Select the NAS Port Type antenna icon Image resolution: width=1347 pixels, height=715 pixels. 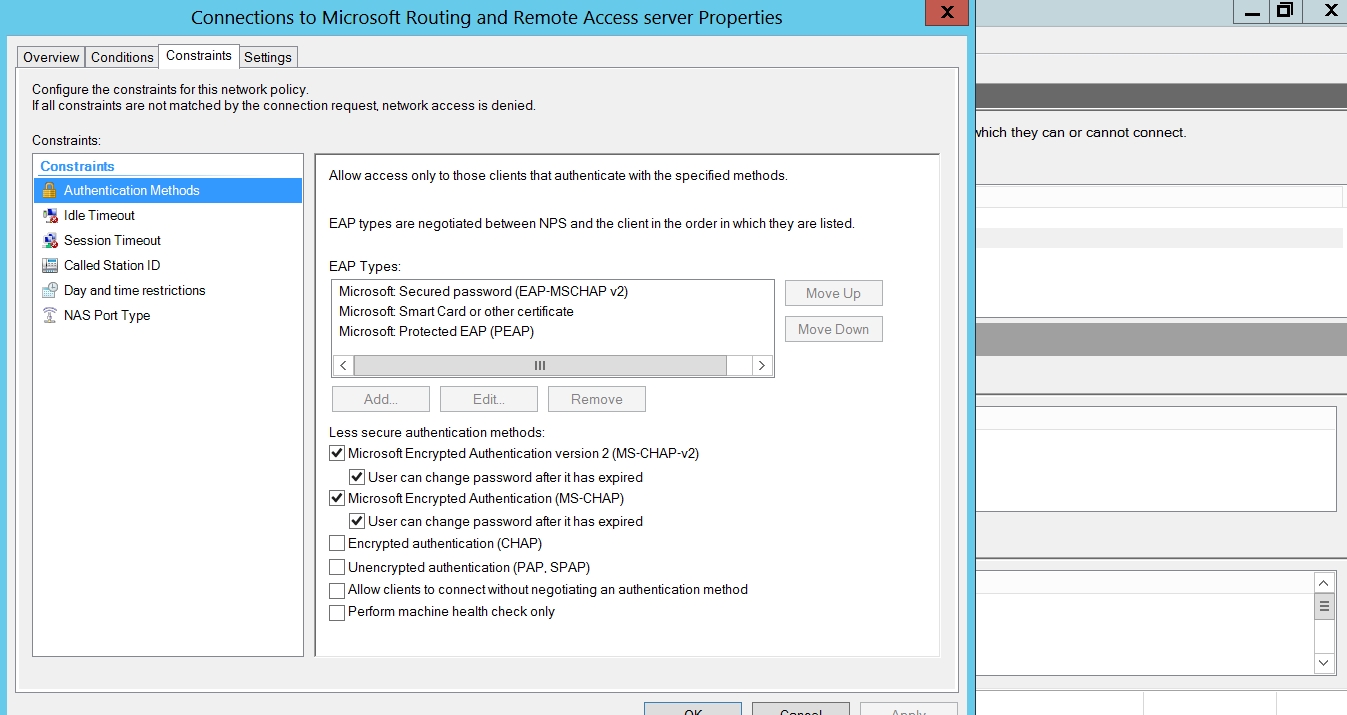49,315
